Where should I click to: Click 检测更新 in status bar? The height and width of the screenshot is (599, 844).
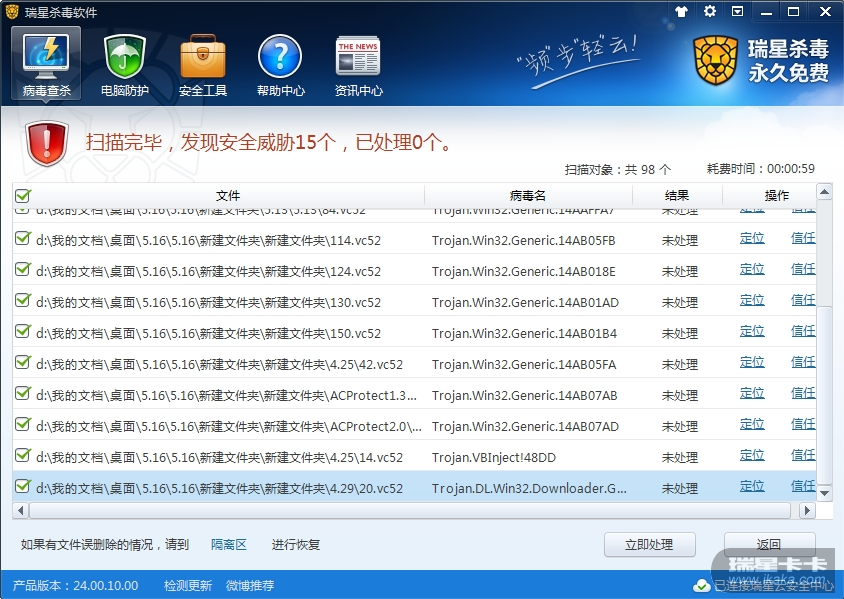[x=188, y=586]
